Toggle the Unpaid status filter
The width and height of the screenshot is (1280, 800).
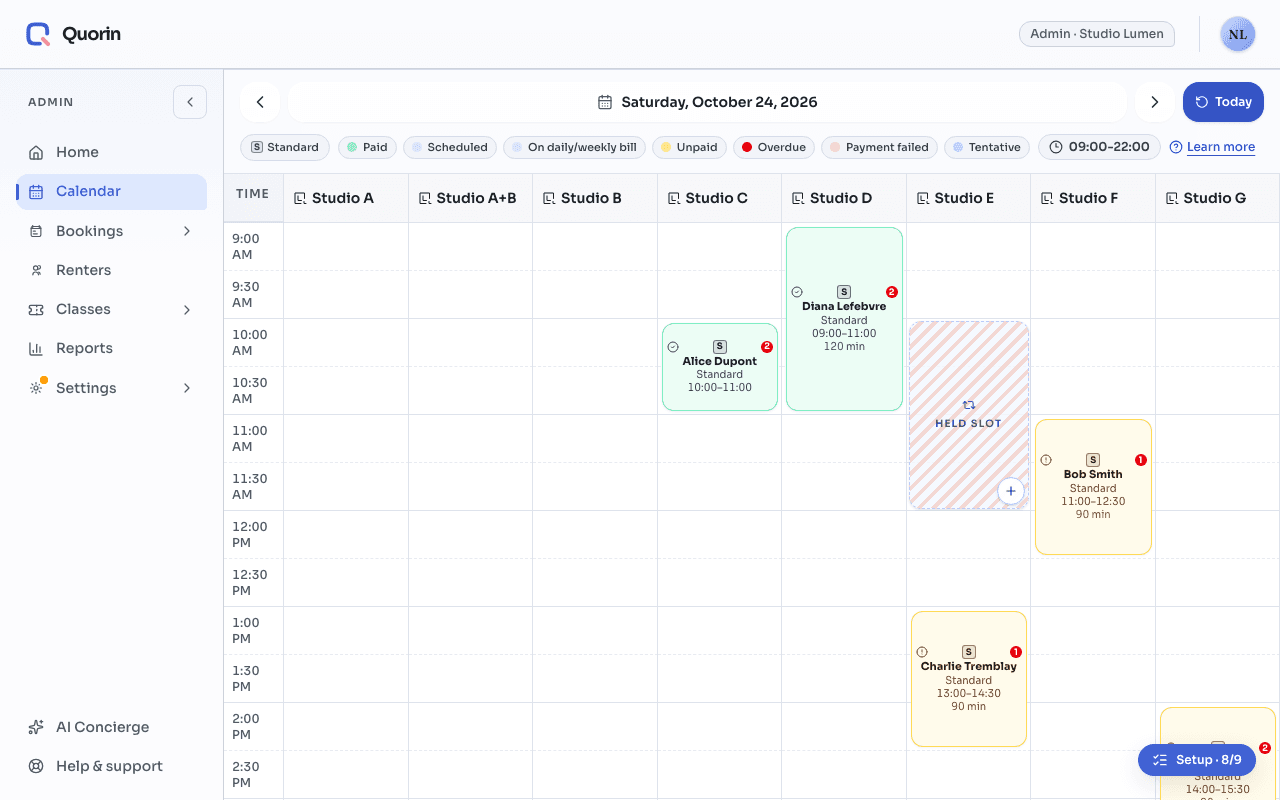click(689, 147)
